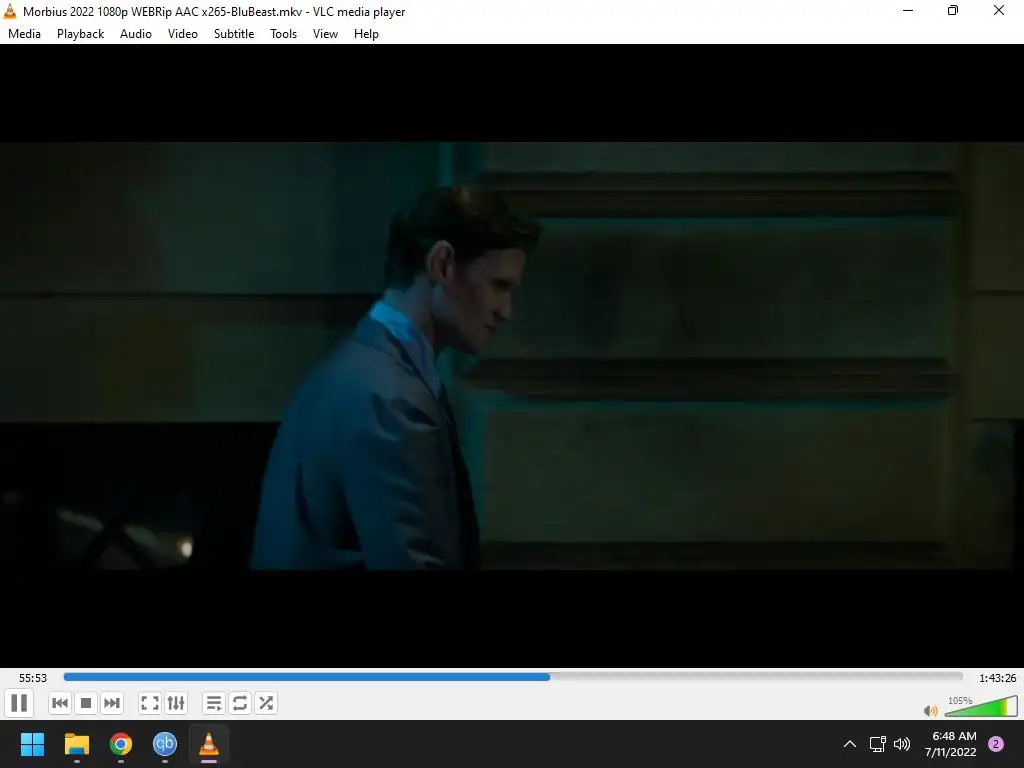Viewport: 1024px width, 768px height.
Task: Open network status tray icon
Action: point(878,744)
